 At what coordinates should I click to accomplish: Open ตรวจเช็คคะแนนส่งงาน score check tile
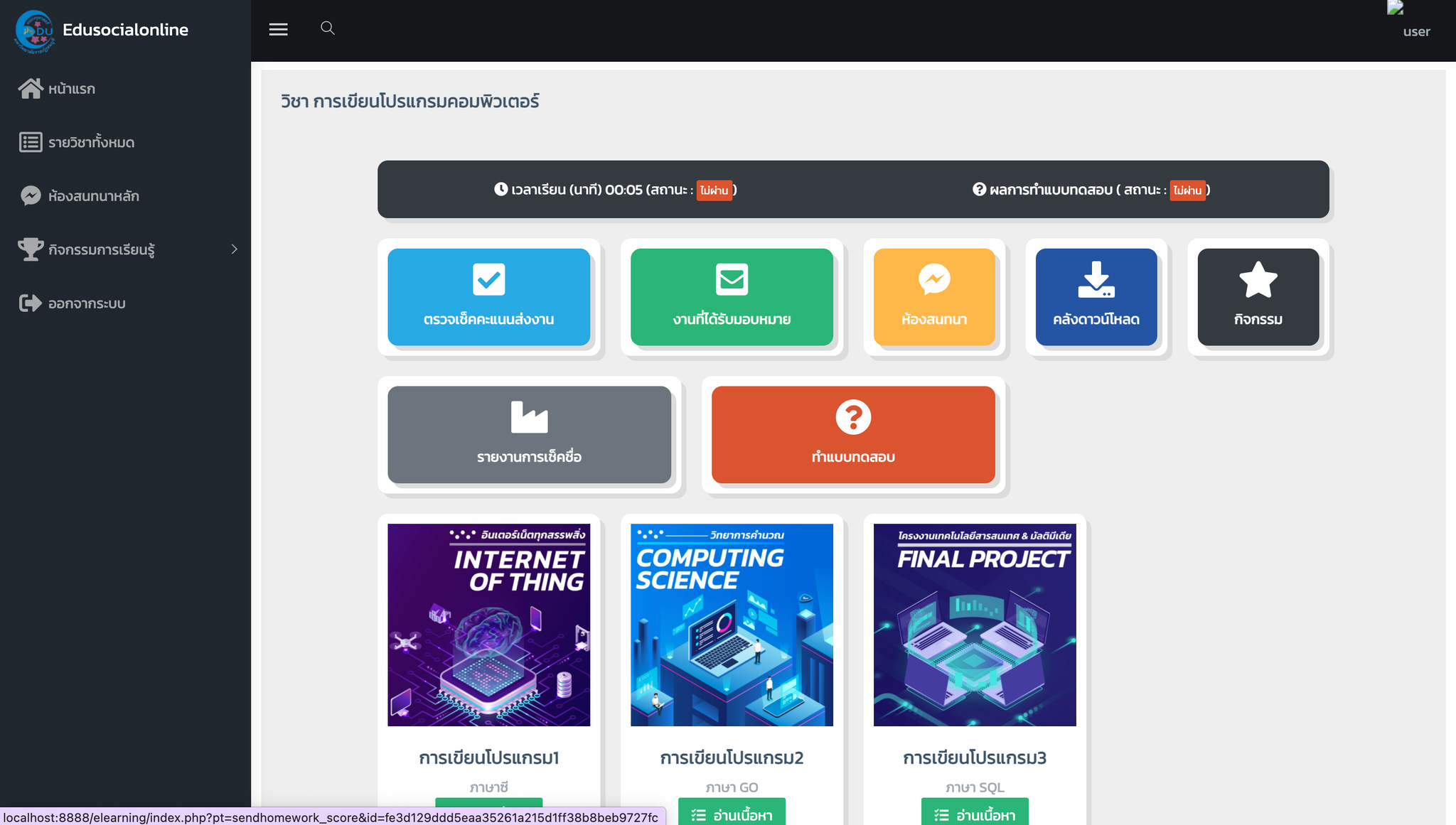tap(488, 297)
